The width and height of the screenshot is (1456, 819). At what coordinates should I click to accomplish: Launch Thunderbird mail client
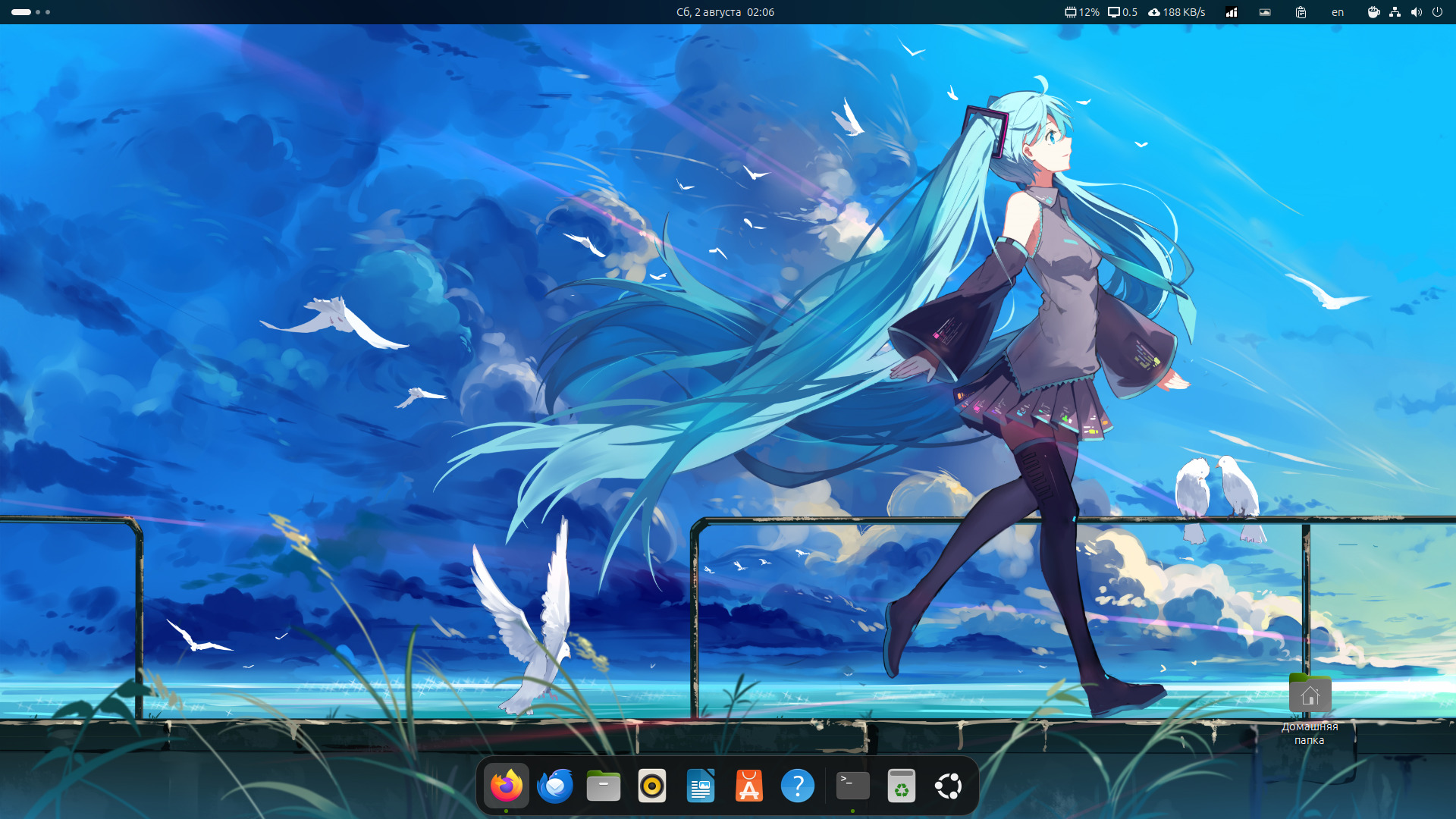tap(554, 786)
